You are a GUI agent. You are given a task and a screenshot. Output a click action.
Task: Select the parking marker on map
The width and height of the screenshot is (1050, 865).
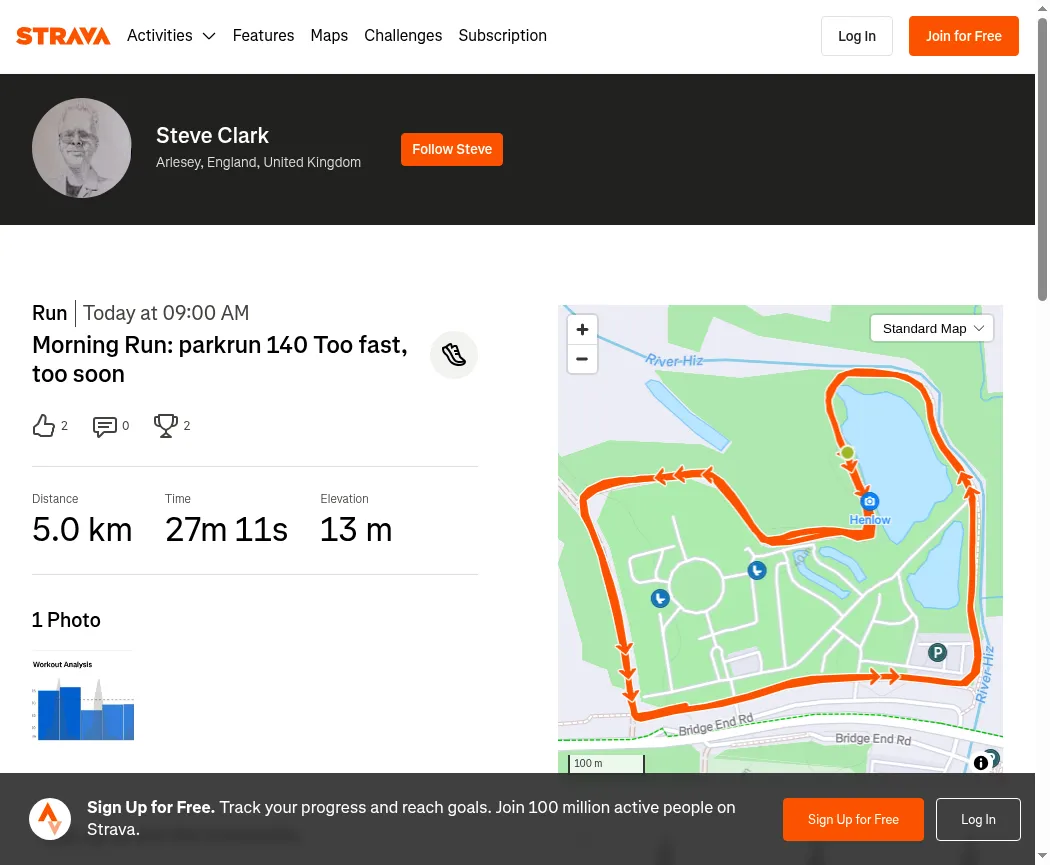click(938, 653)
